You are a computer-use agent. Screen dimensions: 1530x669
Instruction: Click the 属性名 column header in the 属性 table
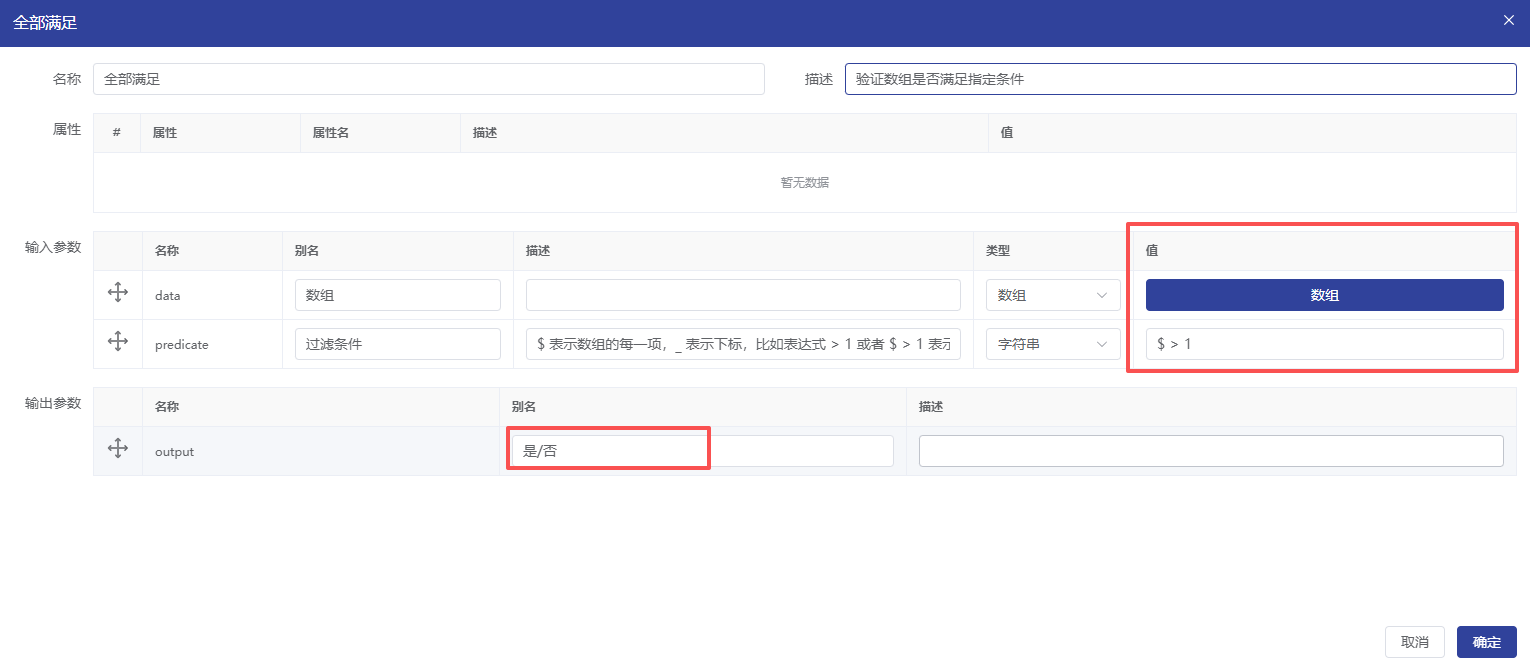point(331,133)
